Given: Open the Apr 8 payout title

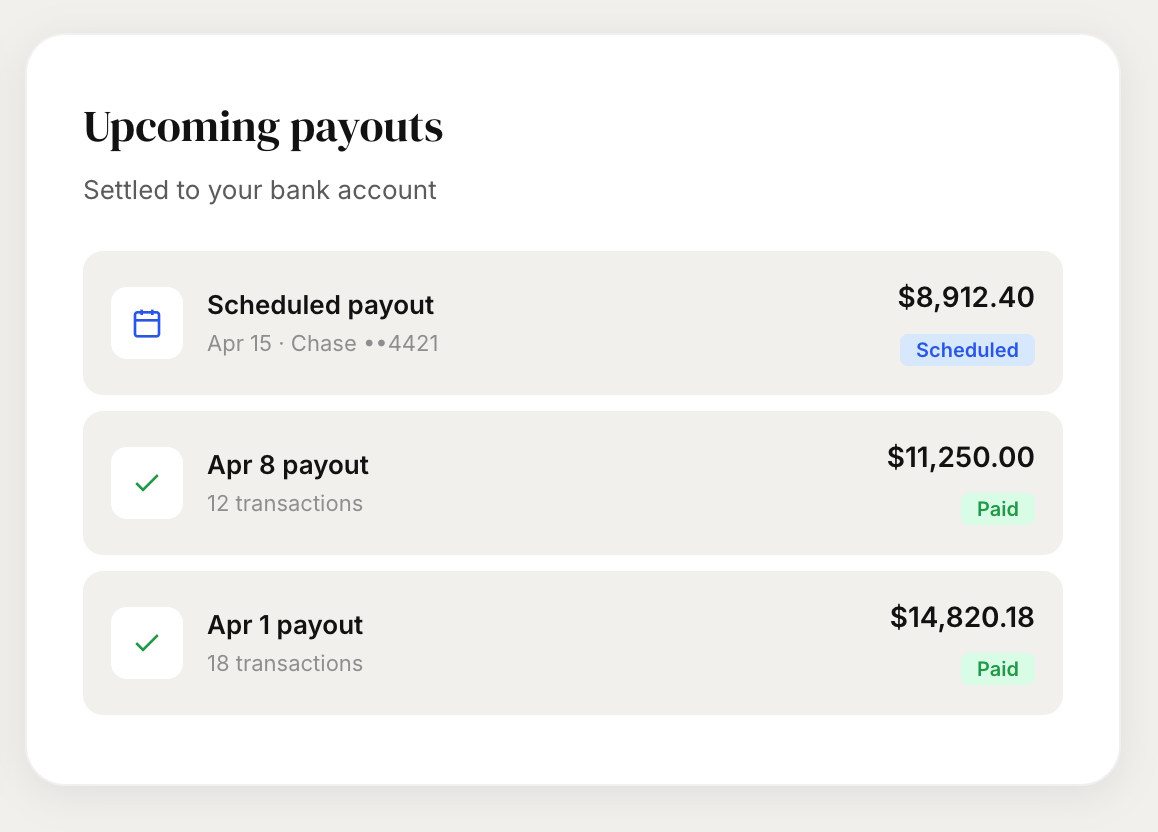Looking at the screenshot, I should point(288,465).
